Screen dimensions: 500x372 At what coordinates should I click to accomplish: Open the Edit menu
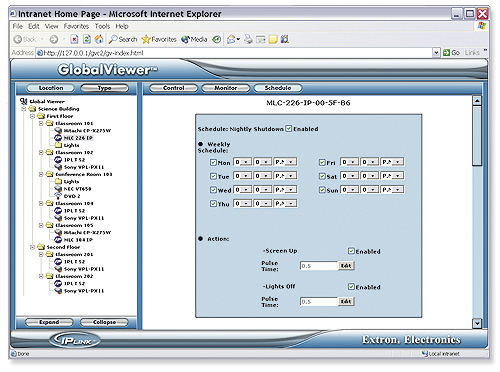tap(34, 26)
